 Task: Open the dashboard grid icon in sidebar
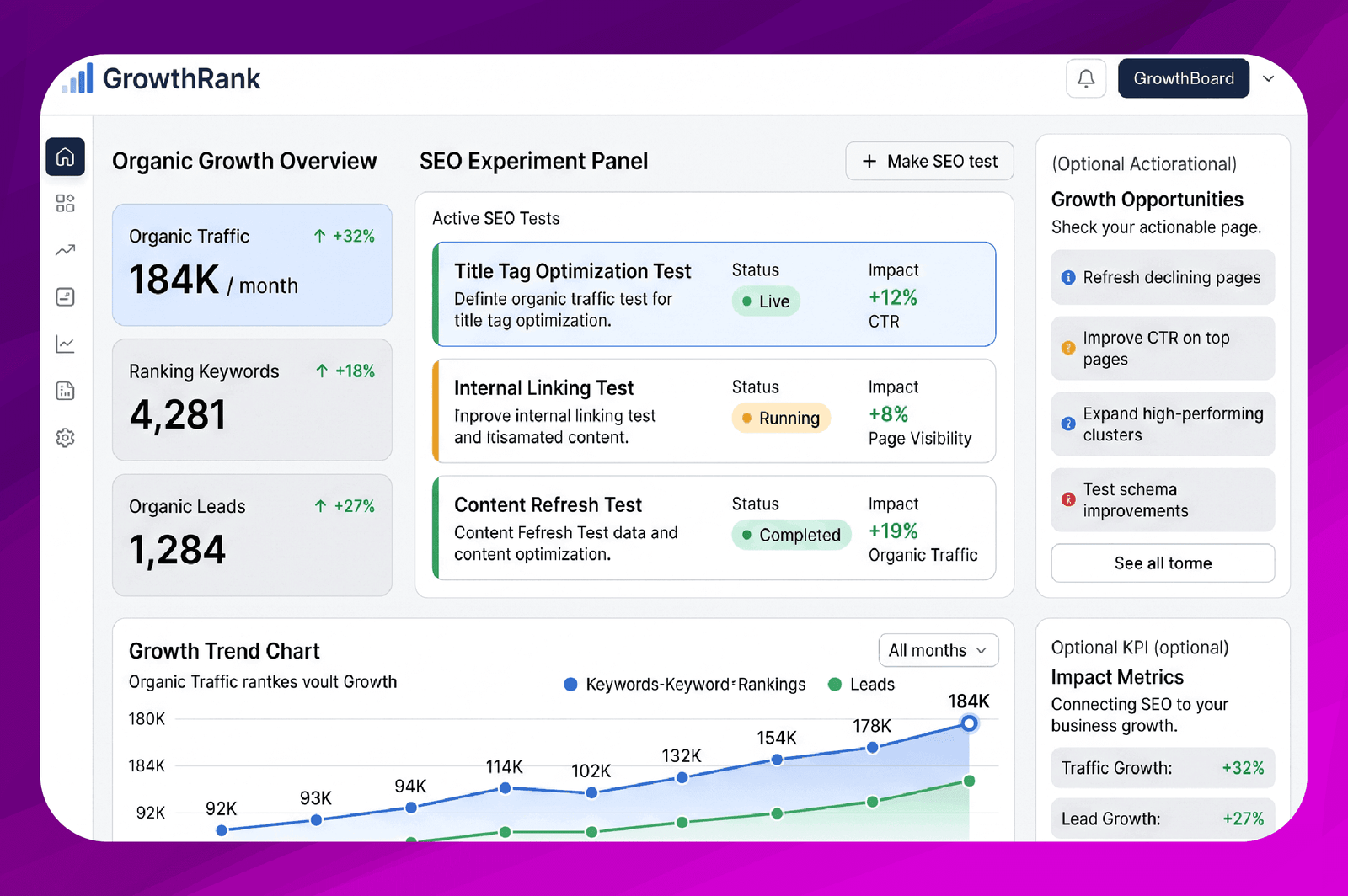(x=65, y=203)
